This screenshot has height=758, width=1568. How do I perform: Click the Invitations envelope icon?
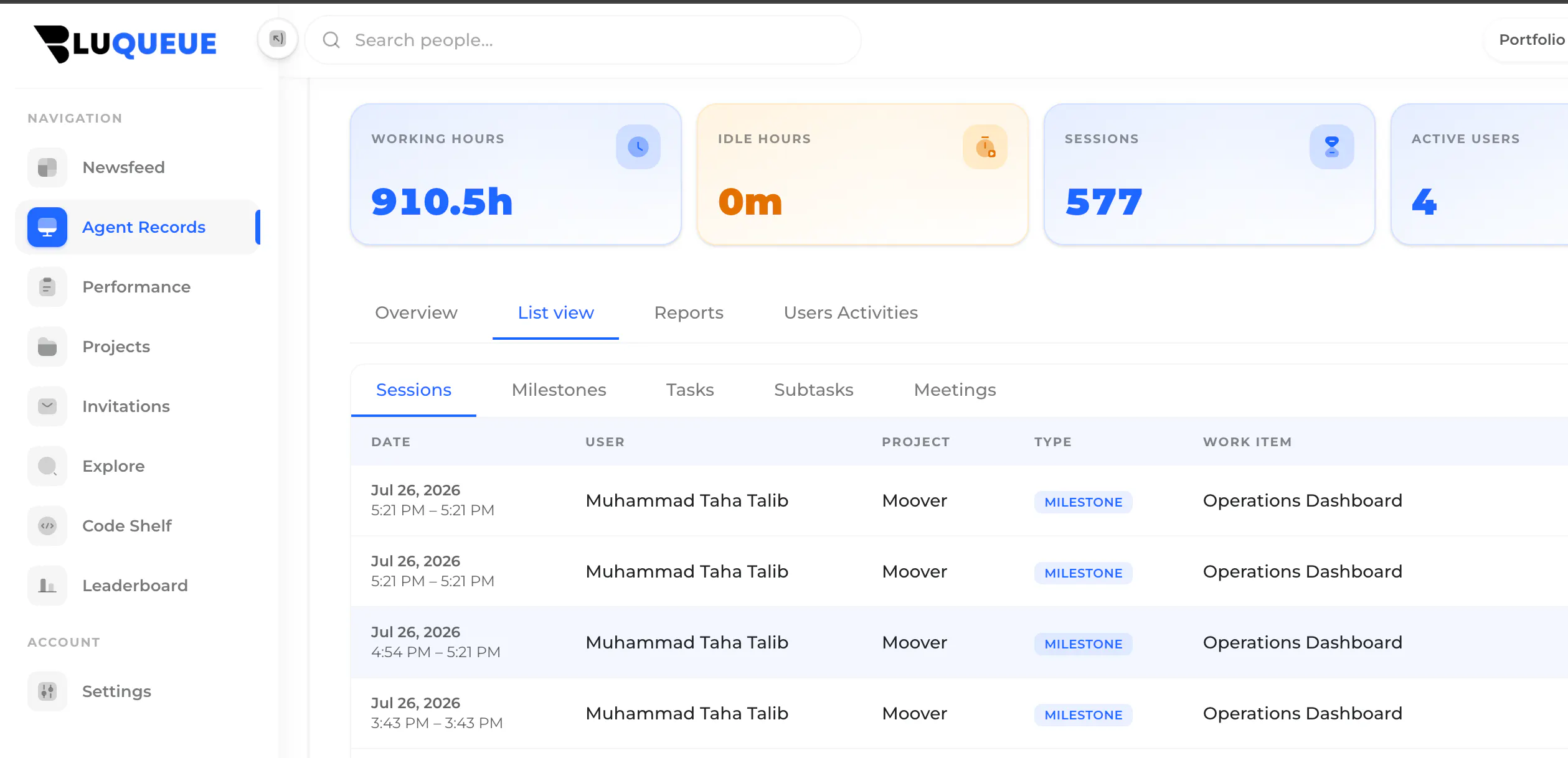pos(47,406)
